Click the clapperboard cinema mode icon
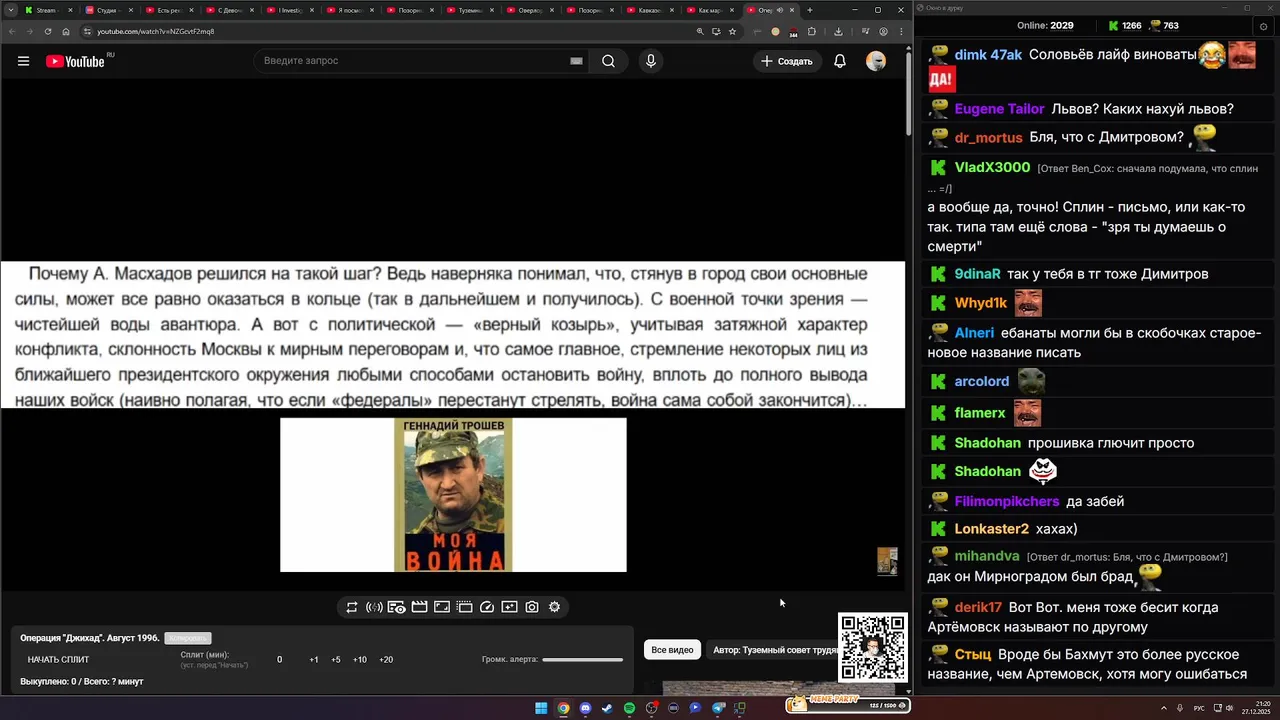The height and width of the screenshot is (720, 1280). (x=419, y=607)
